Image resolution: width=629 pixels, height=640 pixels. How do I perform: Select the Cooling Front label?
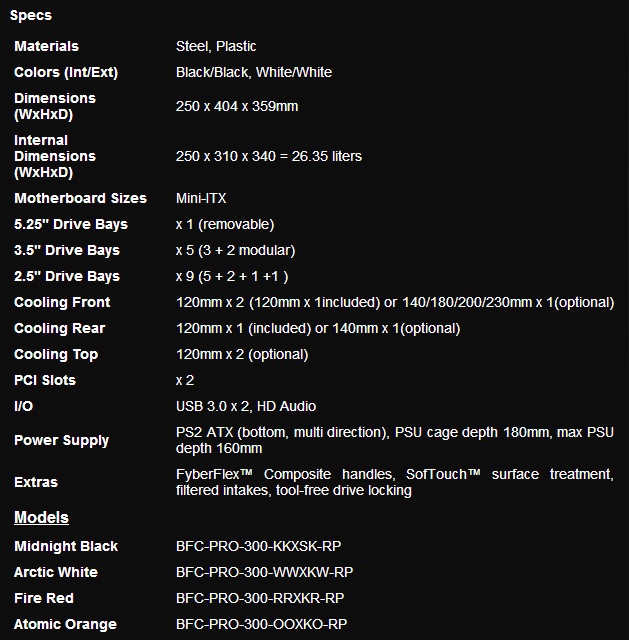click(62, 302)
